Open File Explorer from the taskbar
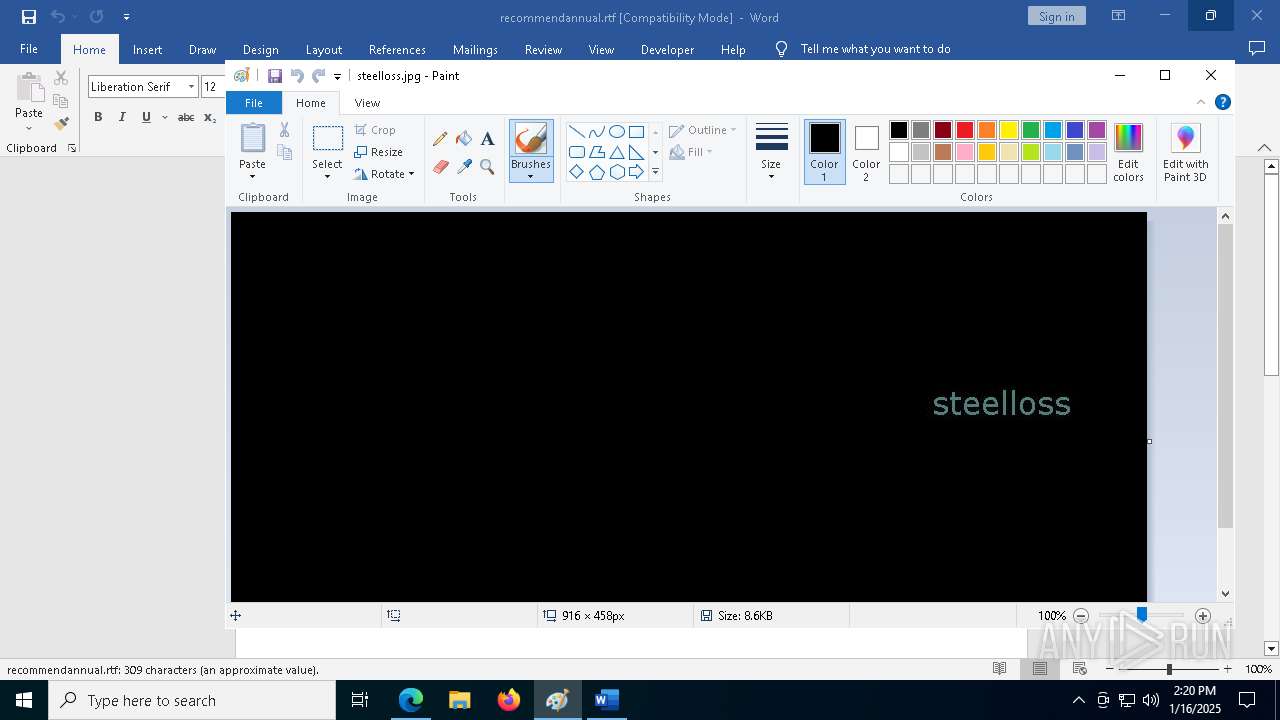 tap(460, 700)
